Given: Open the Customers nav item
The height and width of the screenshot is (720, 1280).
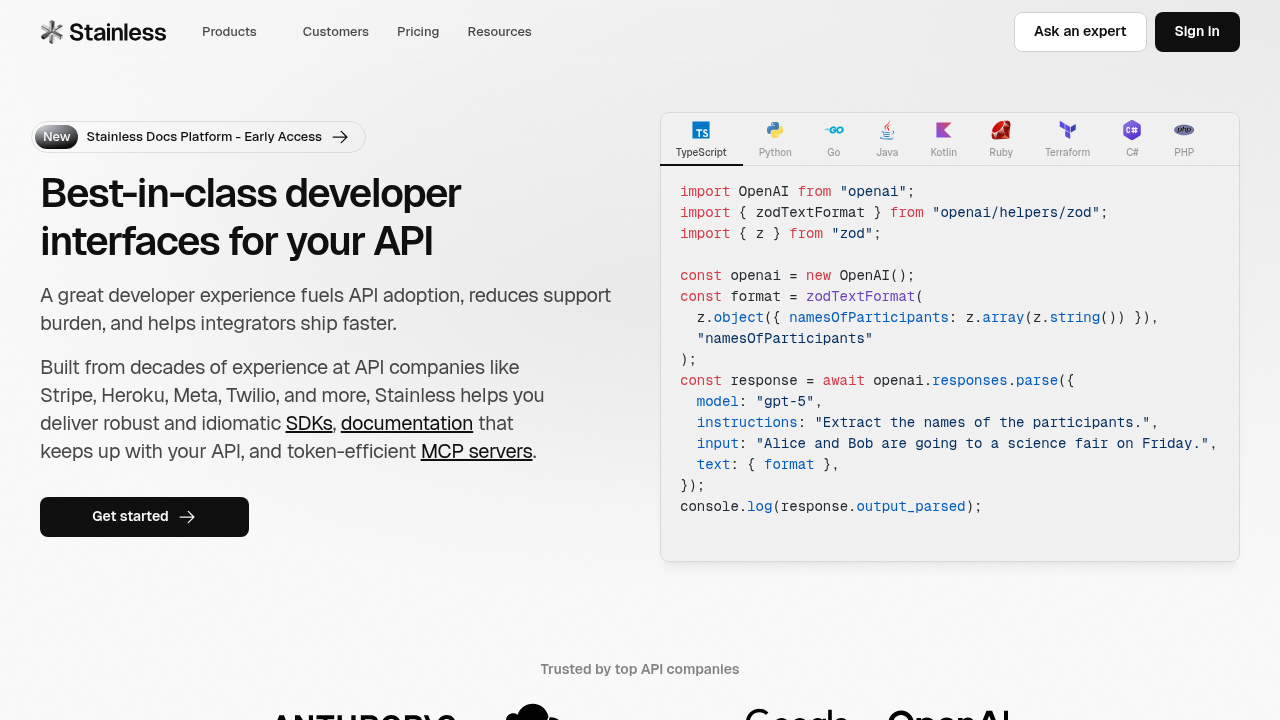Looking at the screenshot, I should pyautogui.click(x=336, y=32).
